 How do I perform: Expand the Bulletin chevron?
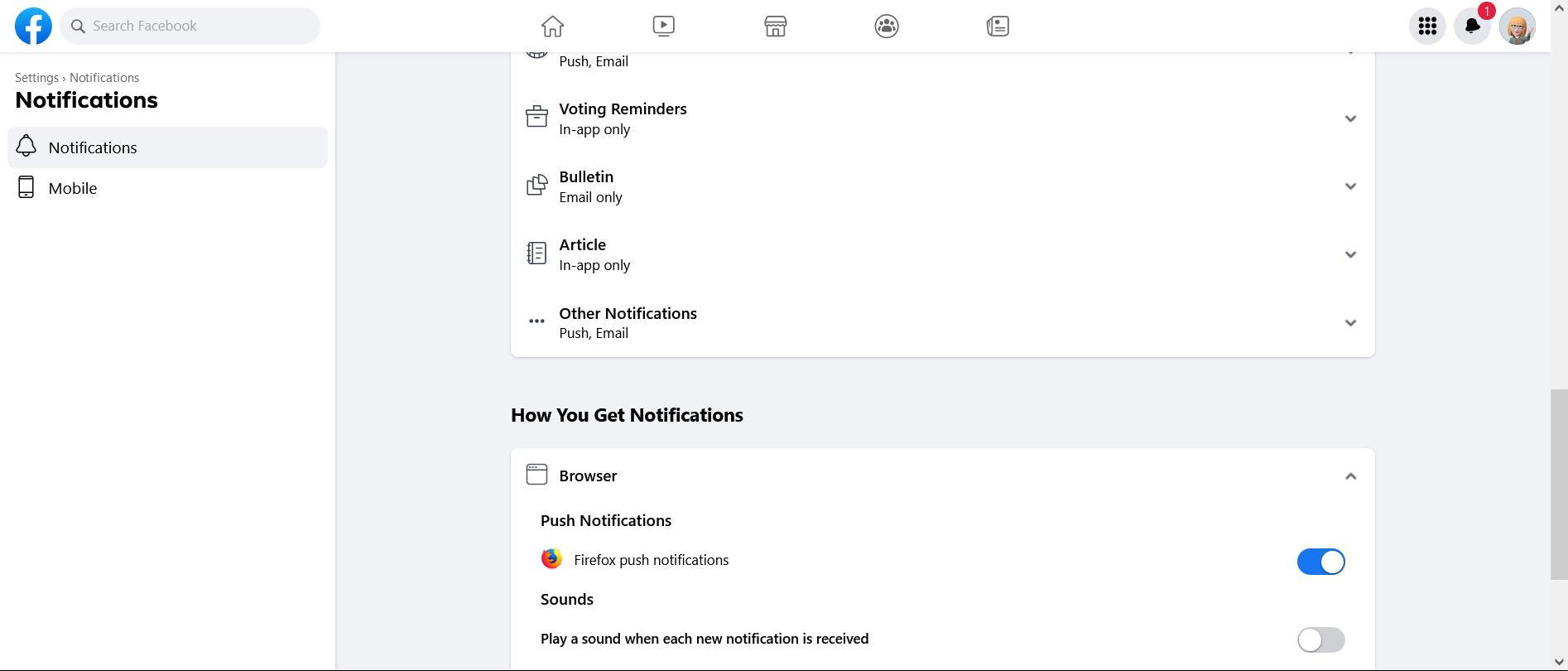(1350, 186)
